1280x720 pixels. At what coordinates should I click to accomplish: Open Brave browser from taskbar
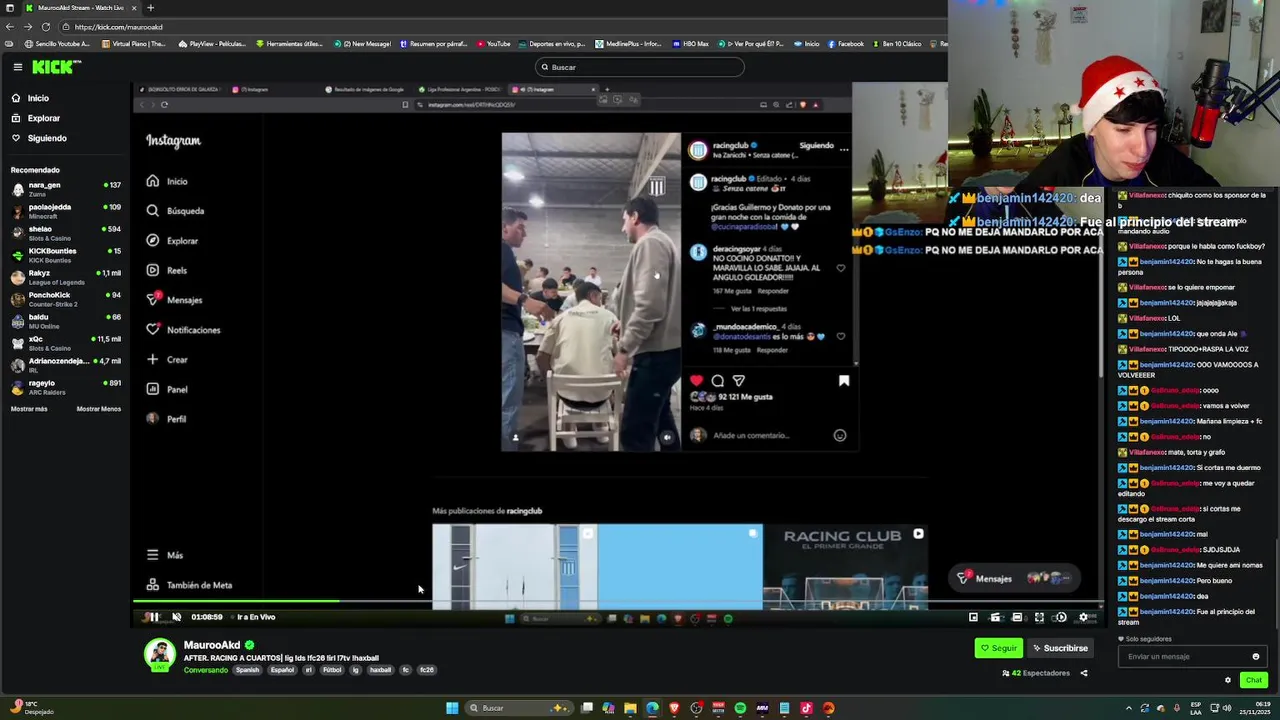[x=674, y=708]
